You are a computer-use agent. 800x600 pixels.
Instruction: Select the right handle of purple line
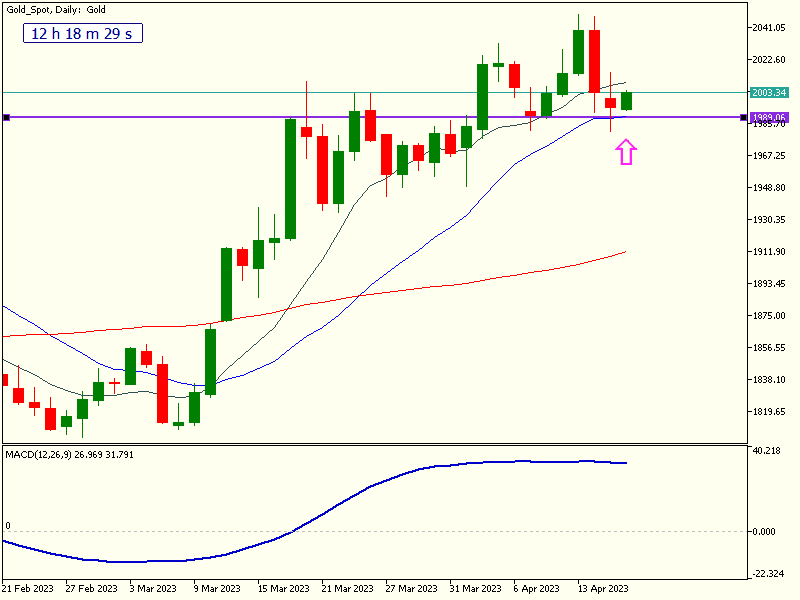click(x=743, y=118)
